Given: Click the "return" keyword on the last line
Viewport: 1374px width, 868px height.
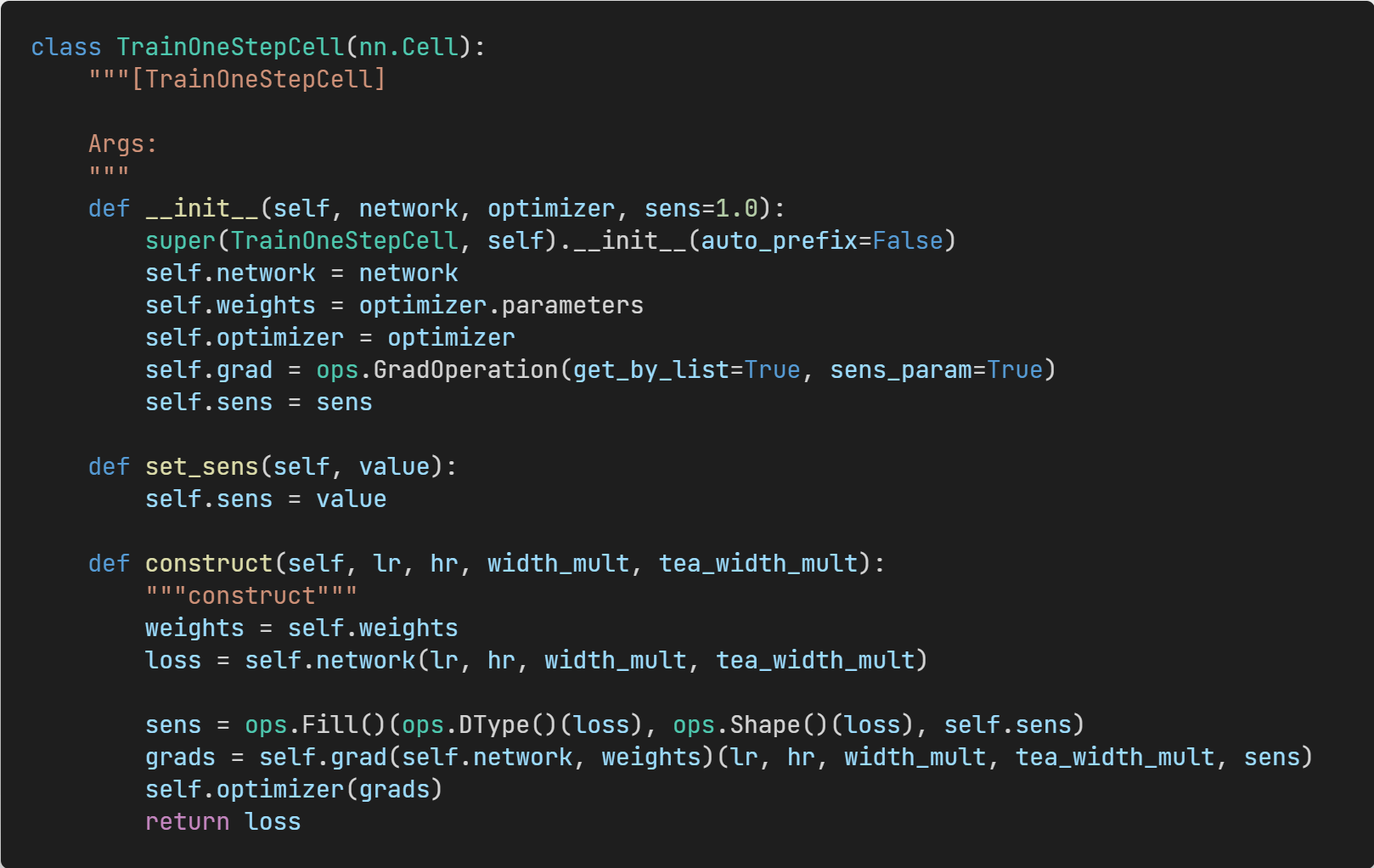Looking at the screenshot, I should 187,821.
